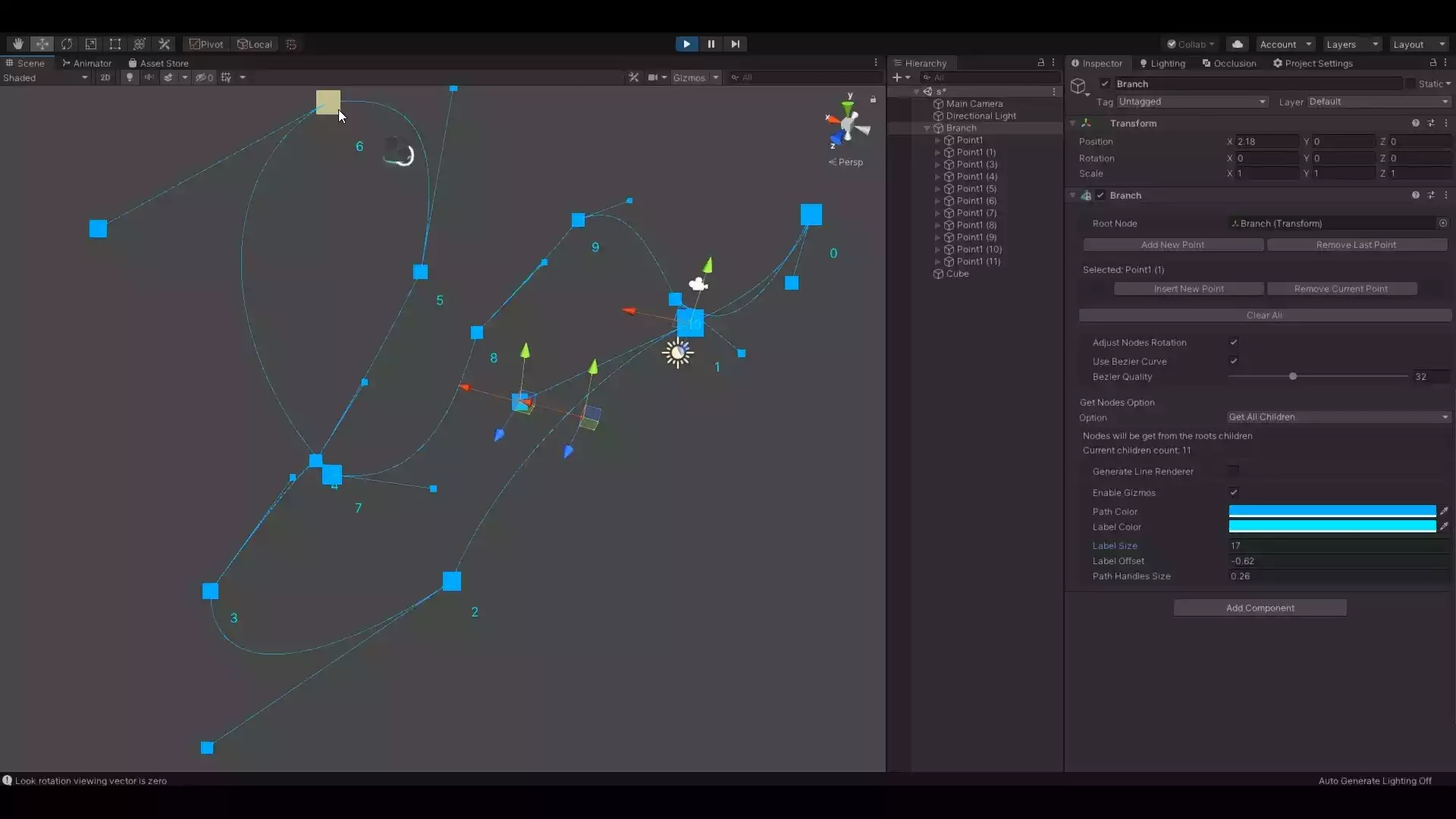Click the Clear All button
The image size is (1456, 819).
click(1264, 315)
